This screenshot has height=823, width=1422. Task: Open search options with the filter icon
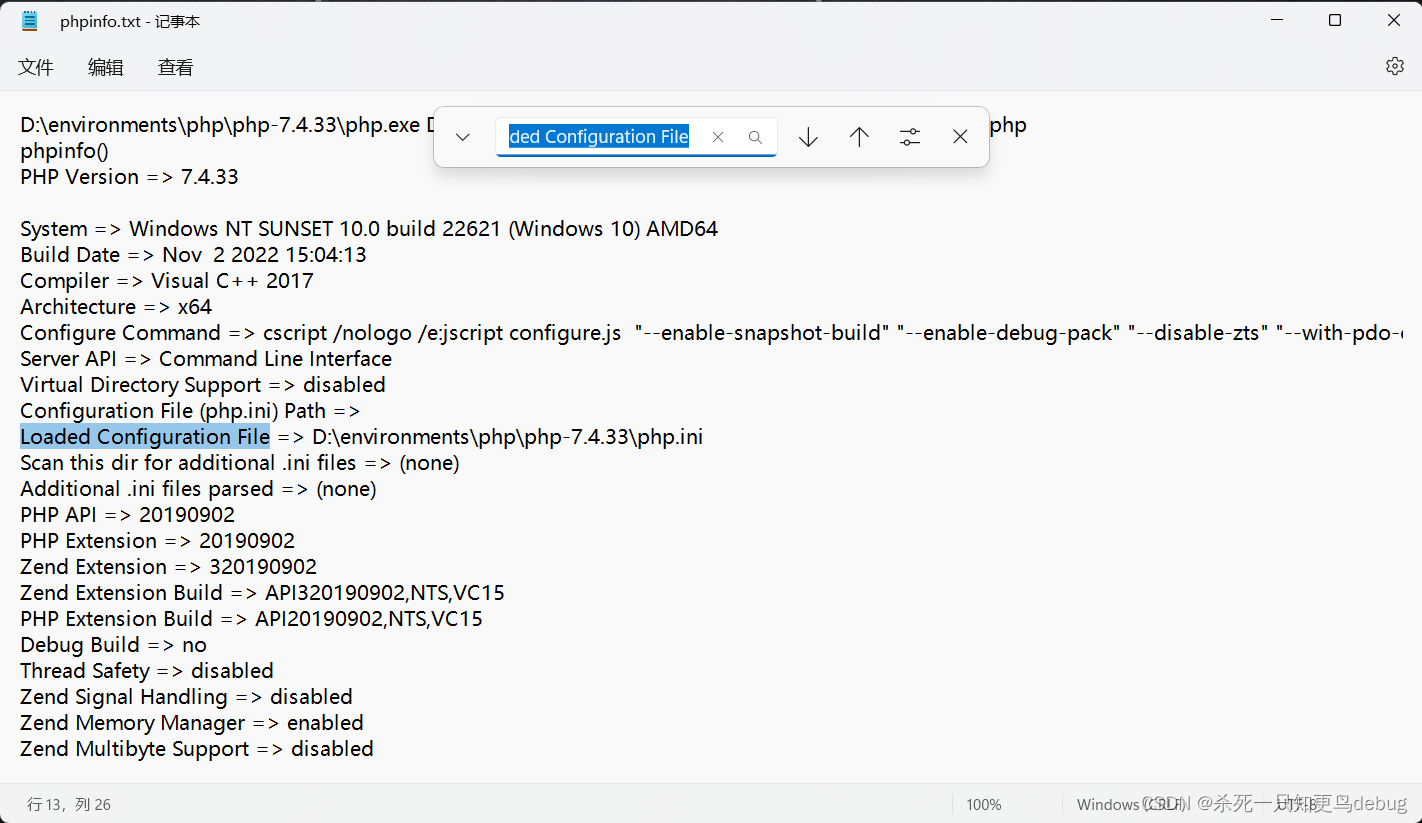tap(909, 137)
